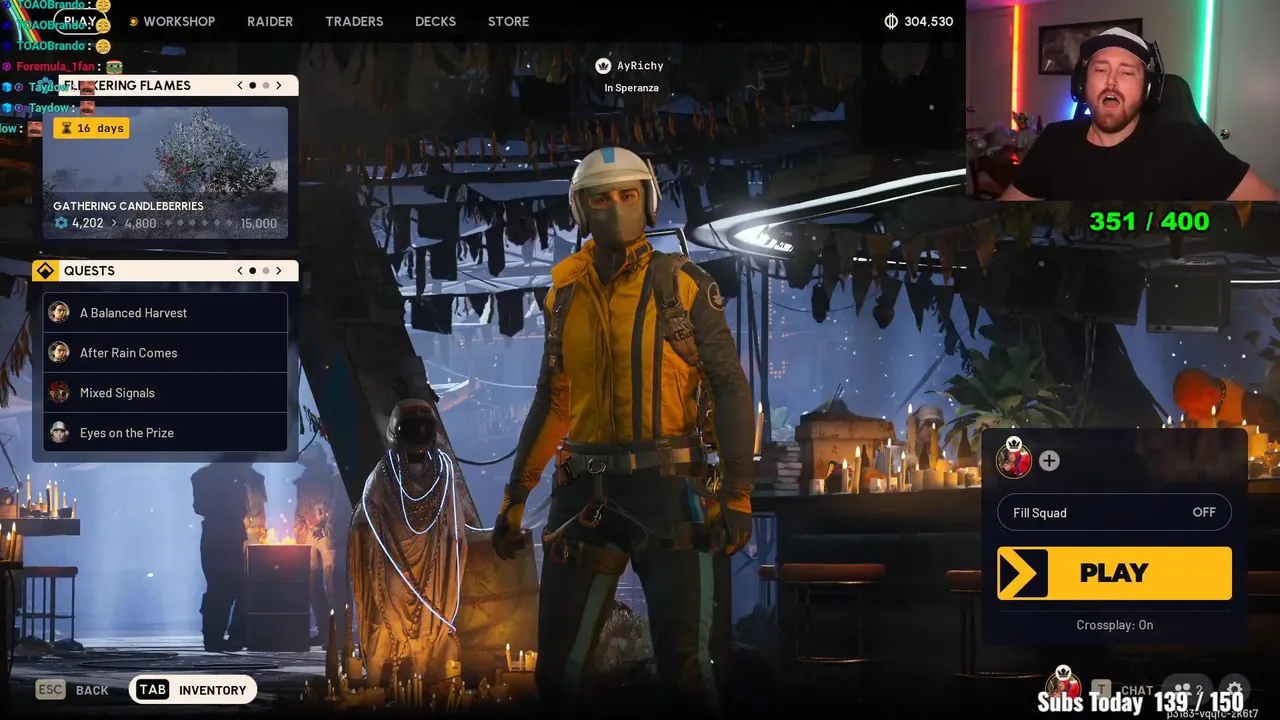The image size is (1280, 720).
Task: Click ESC Back button
Action: [72, 690]
